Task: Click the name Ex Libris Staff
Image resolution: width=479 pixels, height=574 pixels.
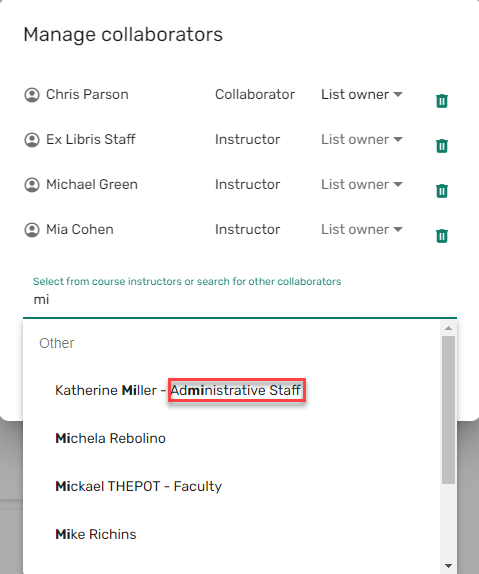Action: coord(90,139)
